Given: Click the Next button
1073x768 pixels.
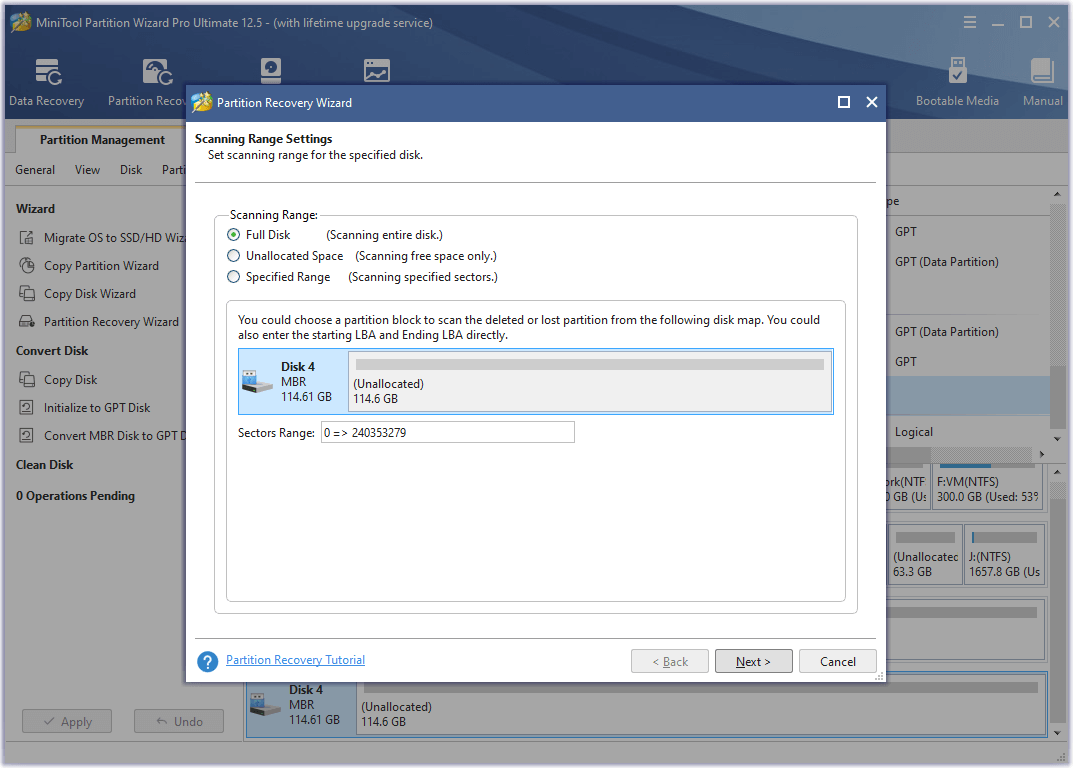Looking at the screenshot, I should 753,661.
